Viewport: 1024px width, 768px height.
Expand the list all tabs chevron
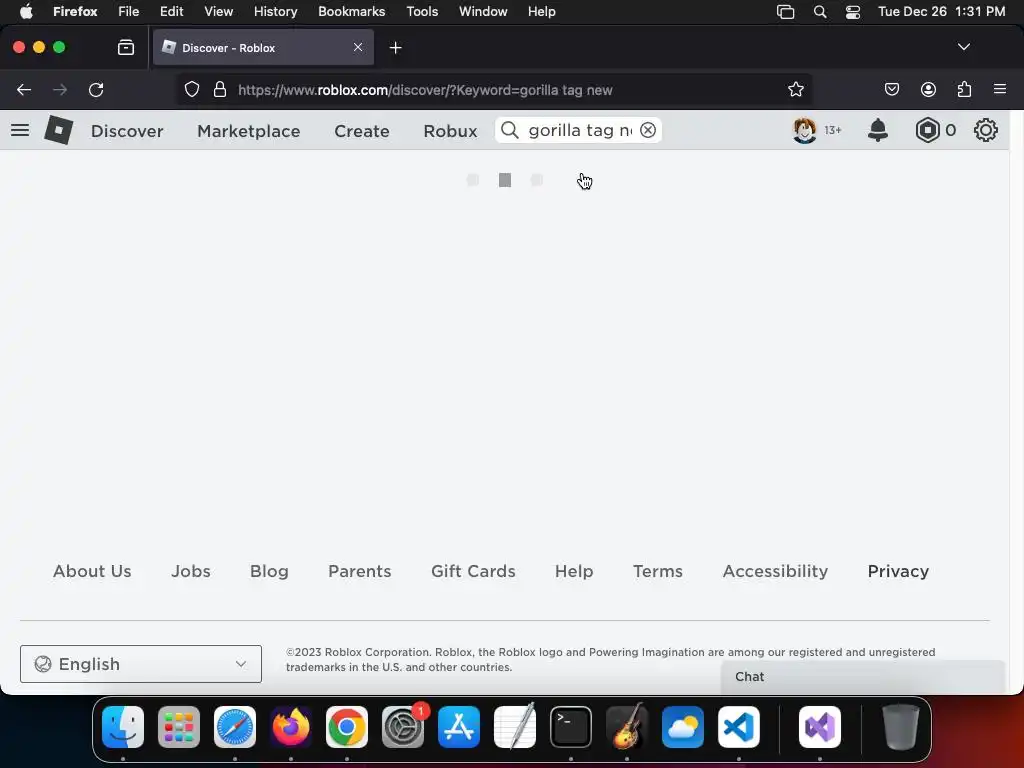pos(964,47)
